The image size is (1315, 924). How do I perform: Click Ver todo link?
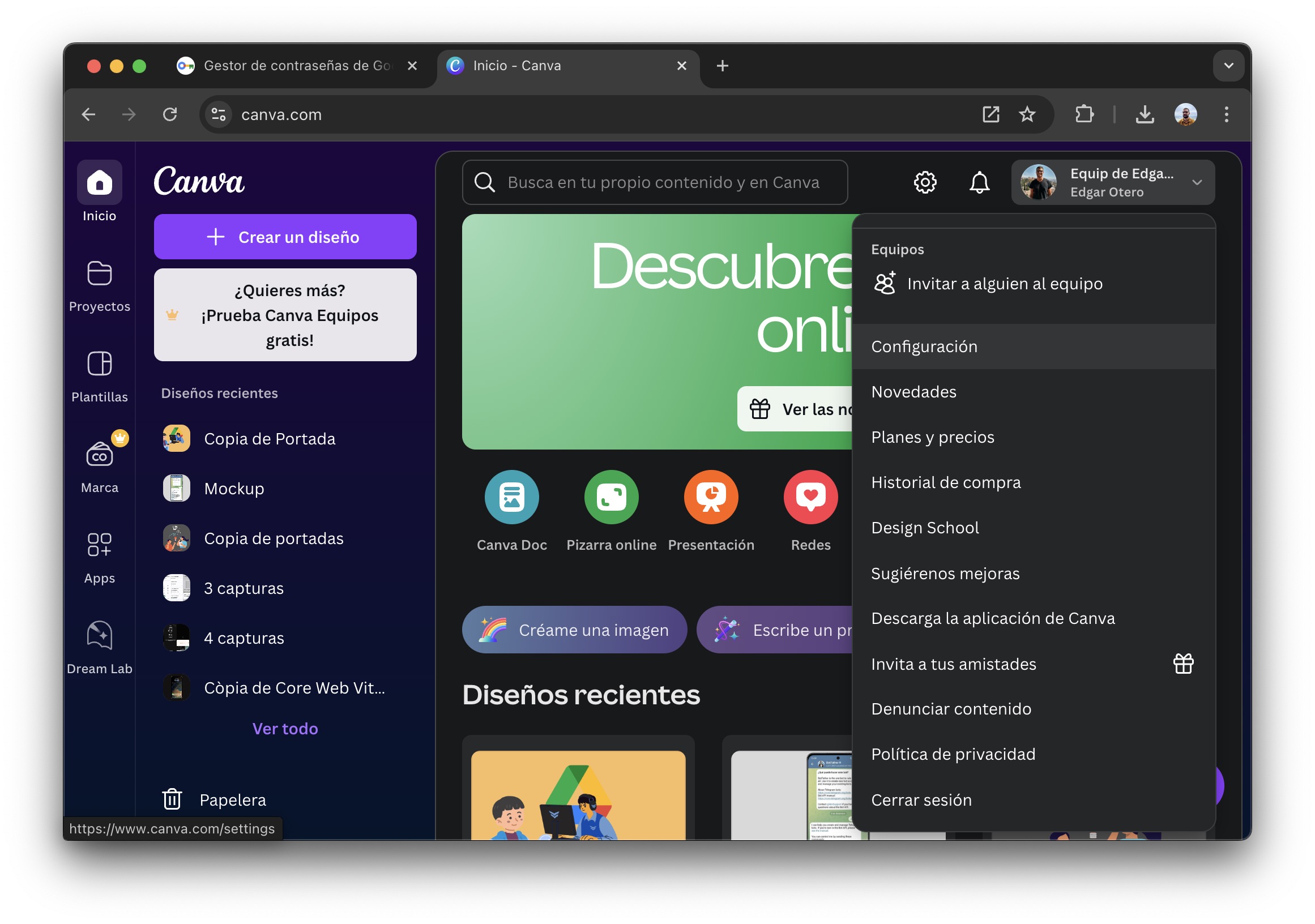(x=285, y=729)
